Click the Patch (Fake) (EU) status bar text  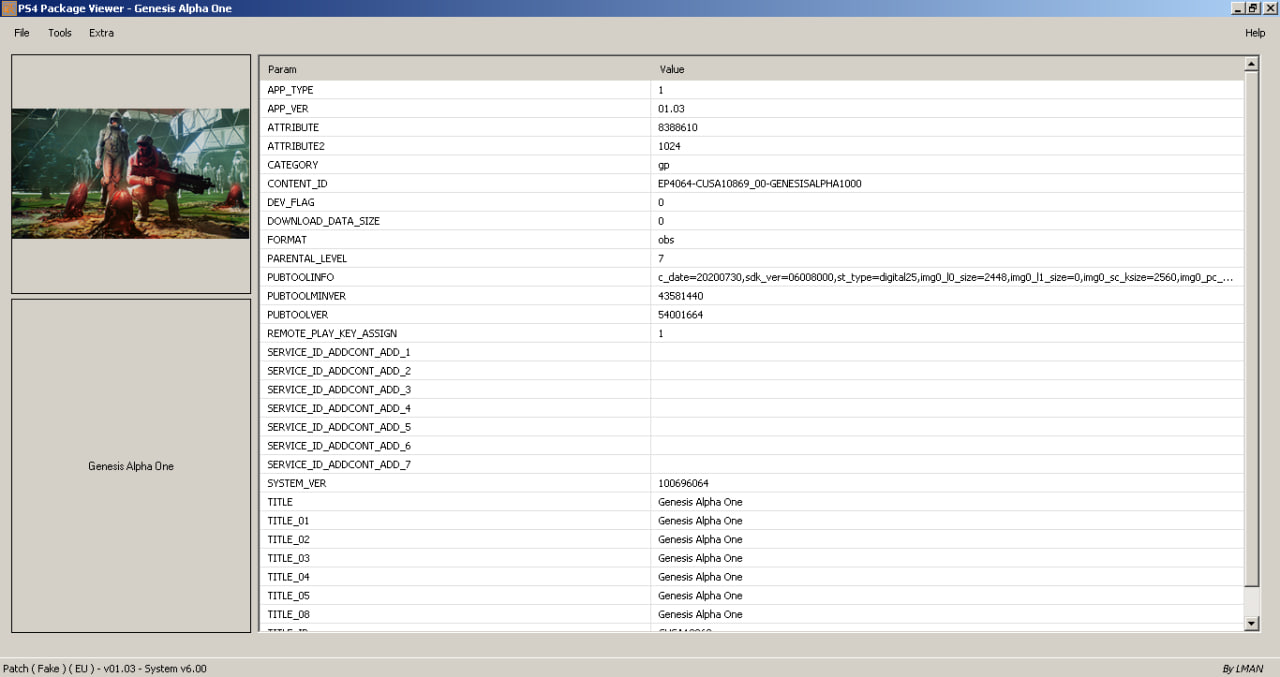pos(104,668)
